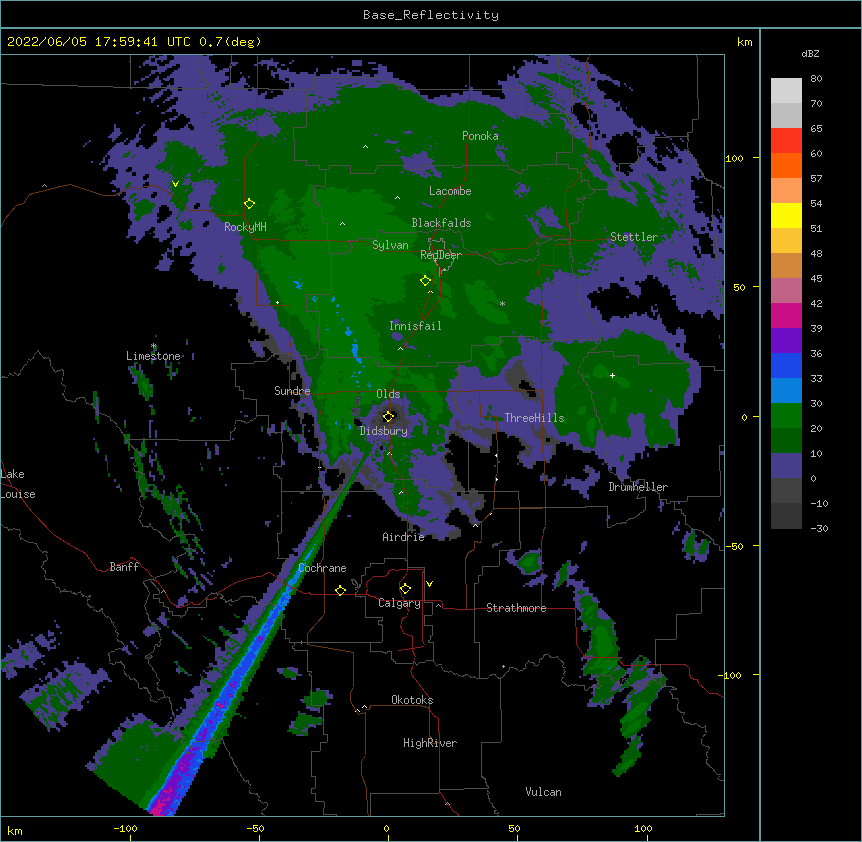Select the yellow legend band below 54 dBZ
This screenshot has width=862, height=842.
[x=786, y=215]
